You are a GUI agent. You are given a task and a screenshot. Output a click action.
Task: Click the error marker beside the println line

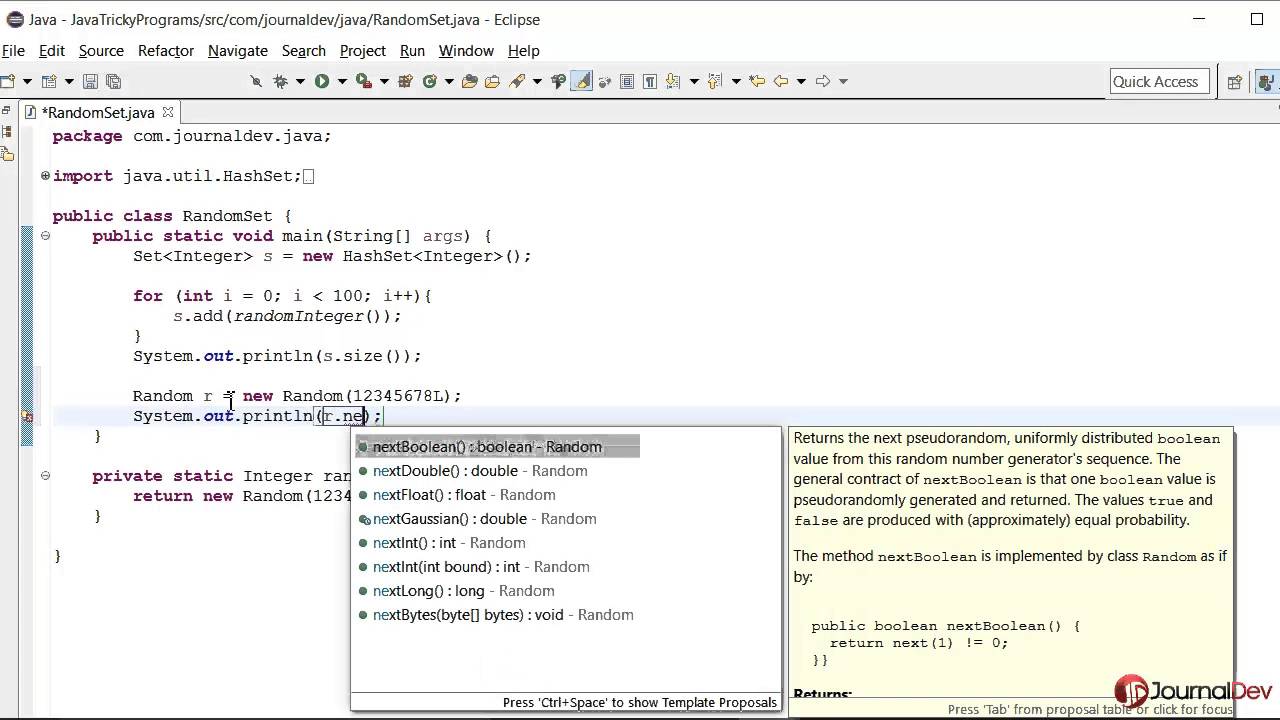(27, 417)
